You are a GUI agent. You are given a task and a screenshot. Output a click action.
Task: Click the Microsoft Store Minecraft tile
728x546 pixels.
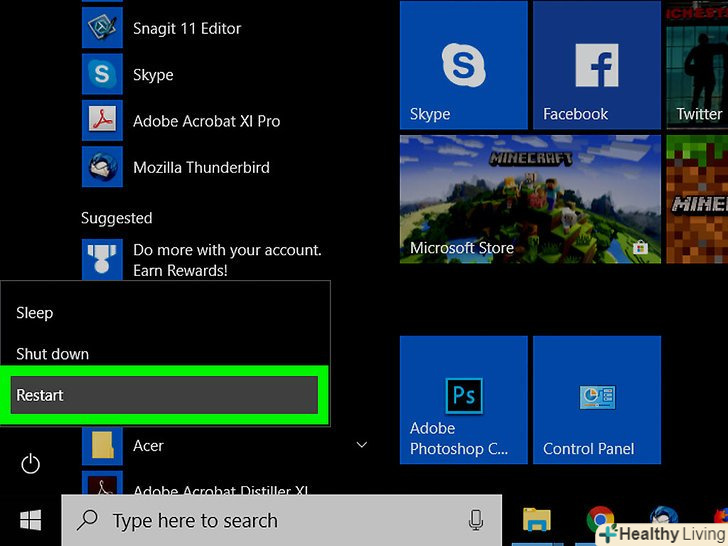tap(530, 199)
